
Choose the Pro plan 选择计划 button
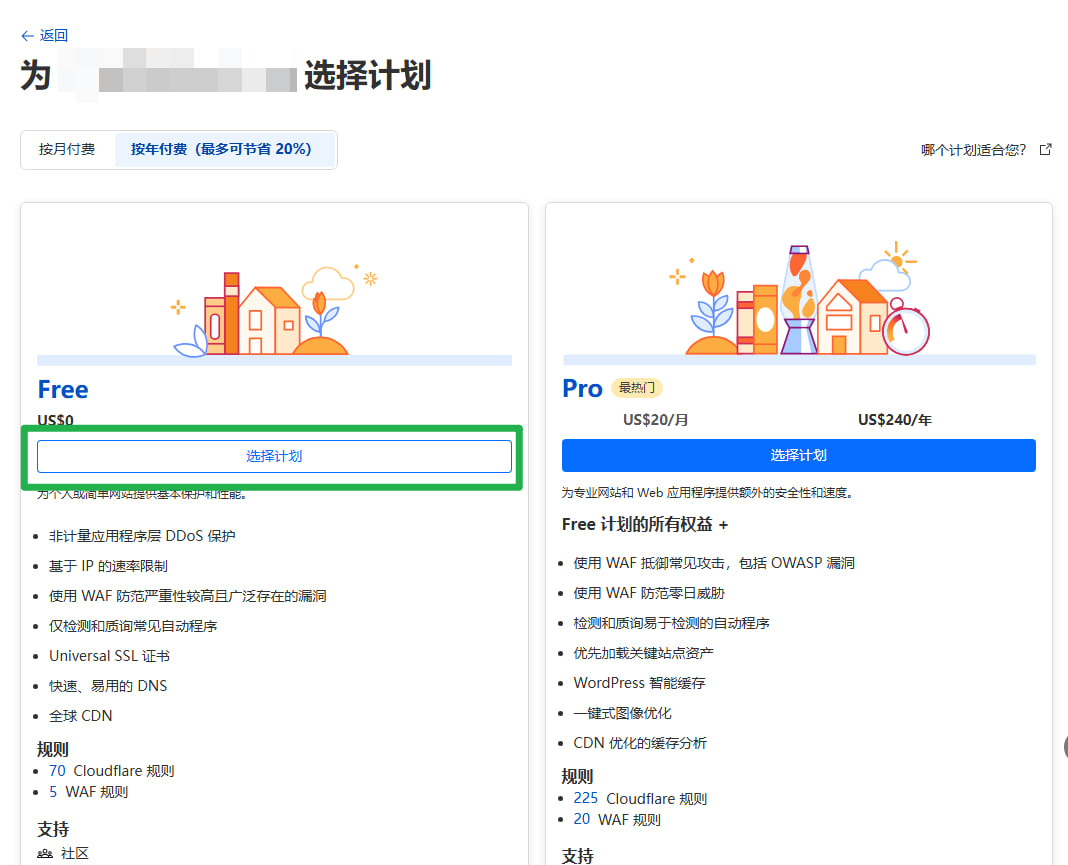tap(798, 455)
